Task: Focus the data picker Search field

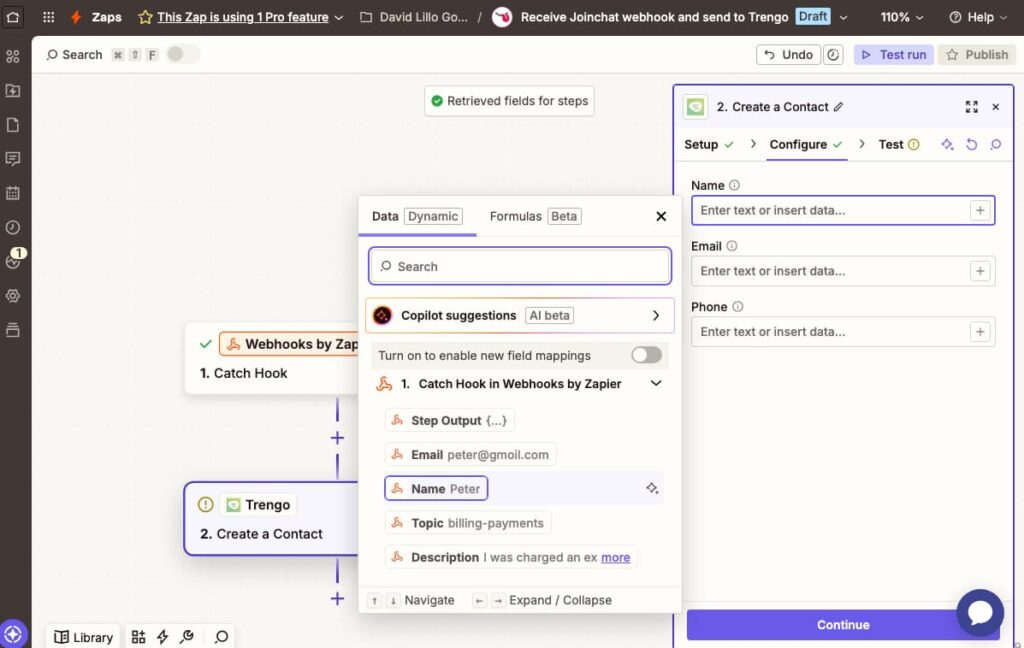Action: click(x=520, y=266)
